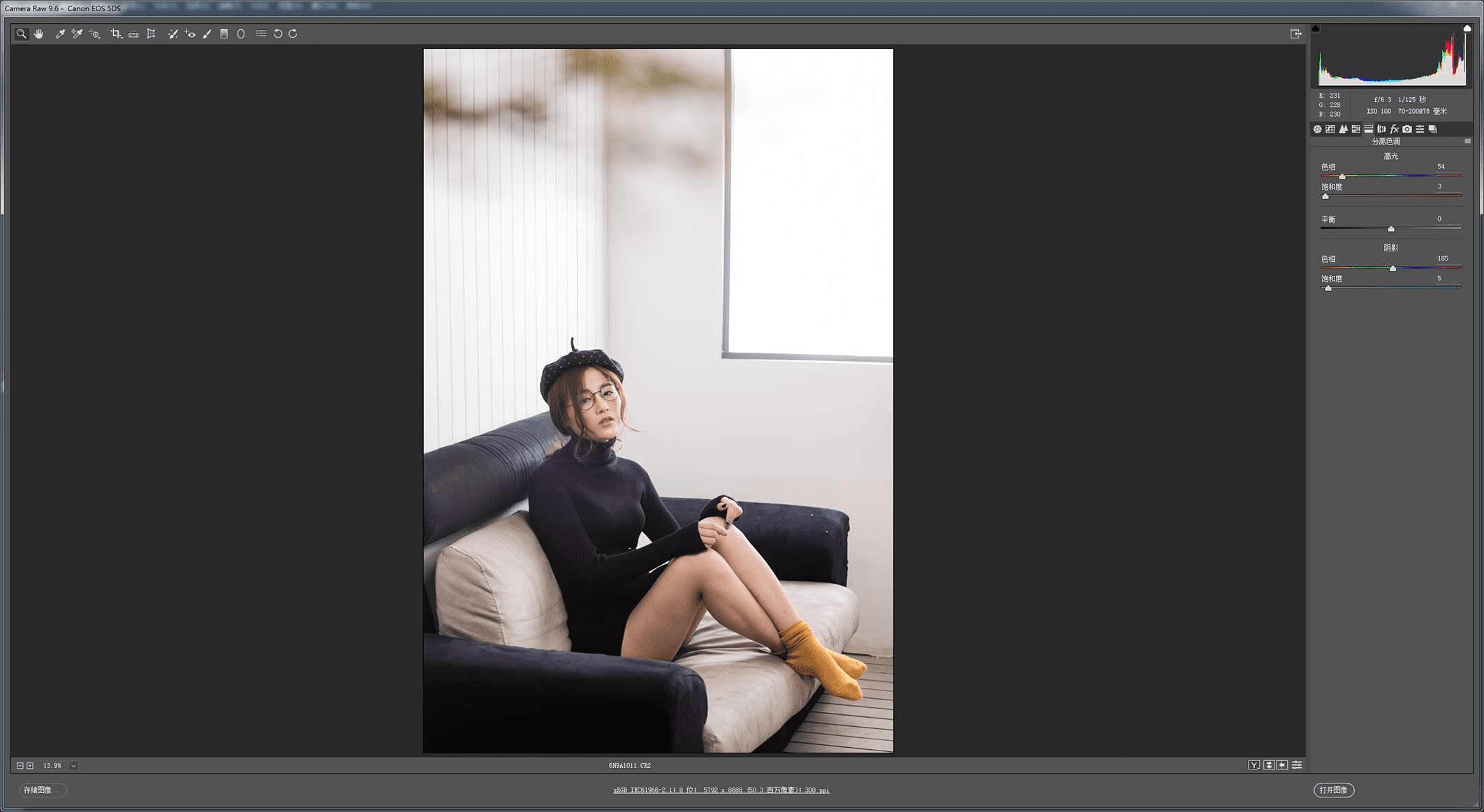This screenshot has width=1484, height=812.
Task: Select the Crop tool
Action: pyautogui.click(x=116, y=34)
